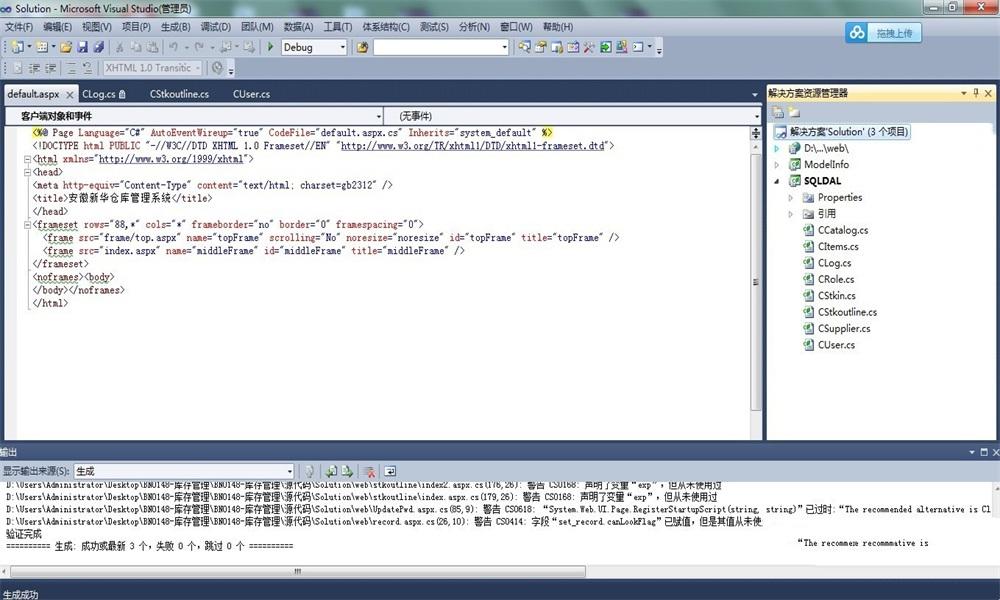The height and width of the screenshot is (600, 1000).
Task: Open the 帮助(H) help menu
Action: click(x=558, y=27)
